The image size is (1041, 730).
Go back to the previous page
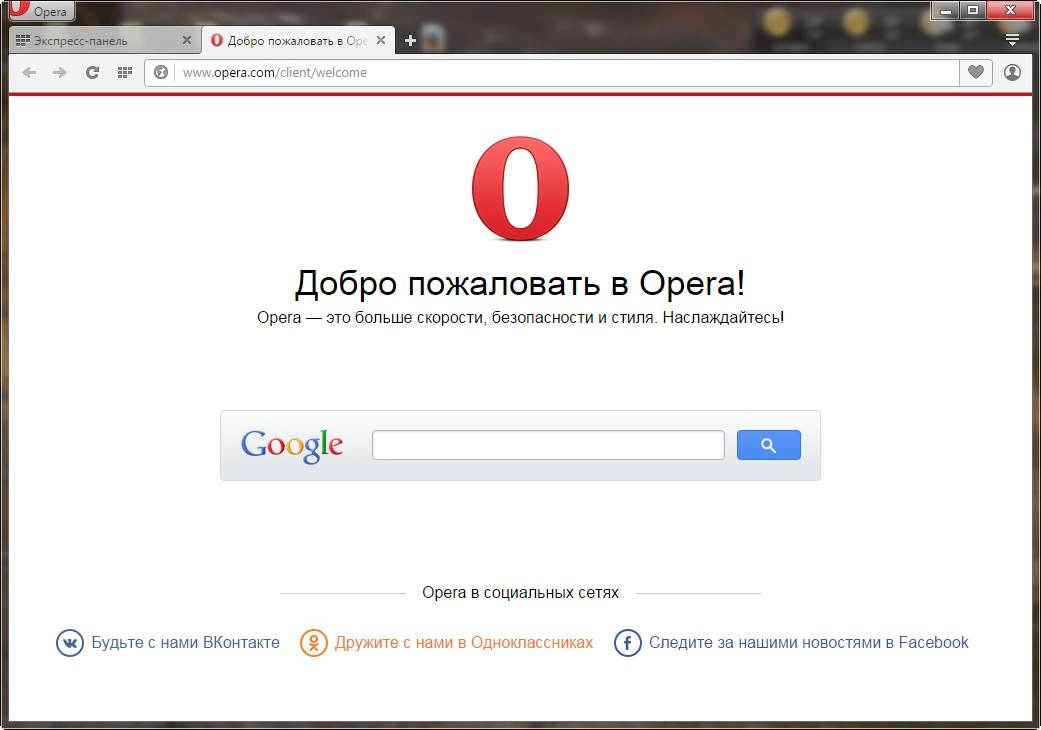[x=29, y=72]
